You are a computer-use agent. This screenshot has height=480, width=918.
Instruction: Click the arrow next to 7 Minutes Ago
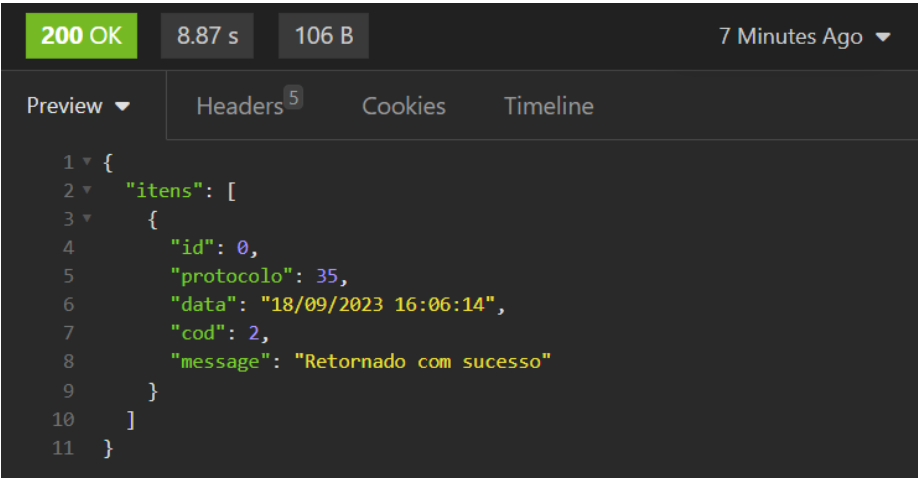pyautogui.click(x=883, y=37)
